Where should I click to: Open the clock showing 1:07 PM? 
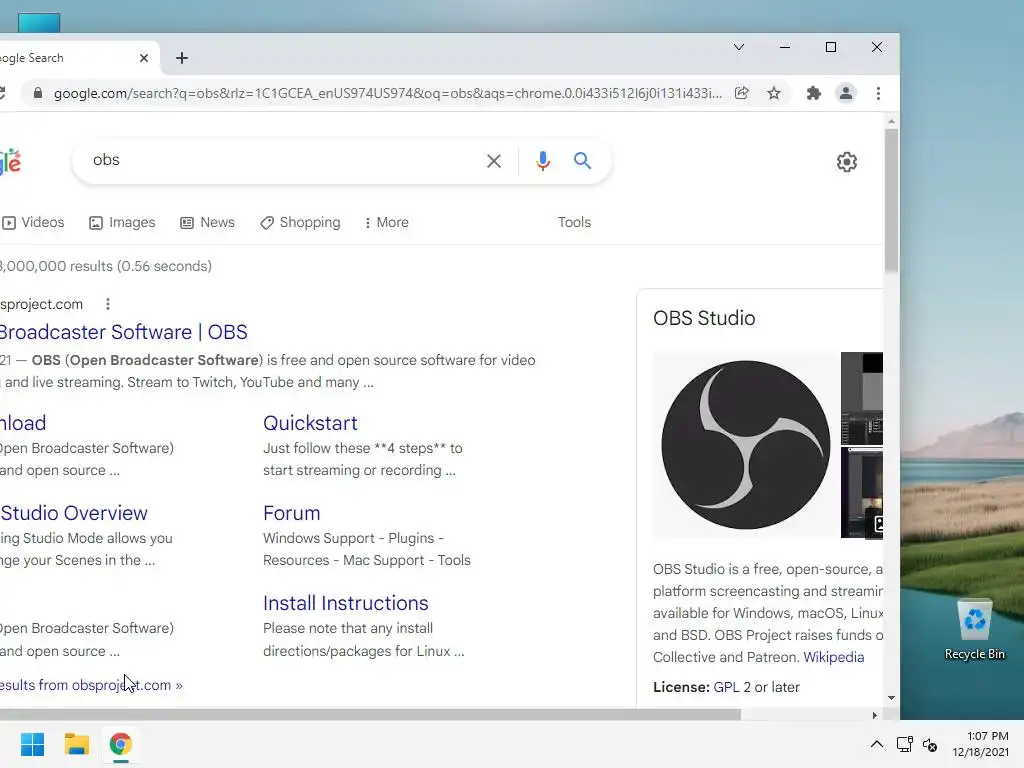(x=980, y=744)
